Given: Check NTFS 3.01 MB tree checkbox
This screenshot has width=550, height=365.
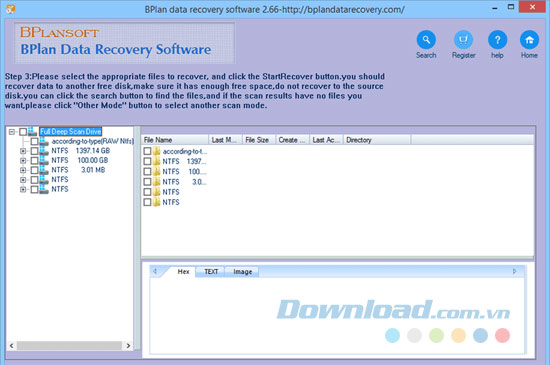Looking at the screenshot, I should click(x=34, y=170).
